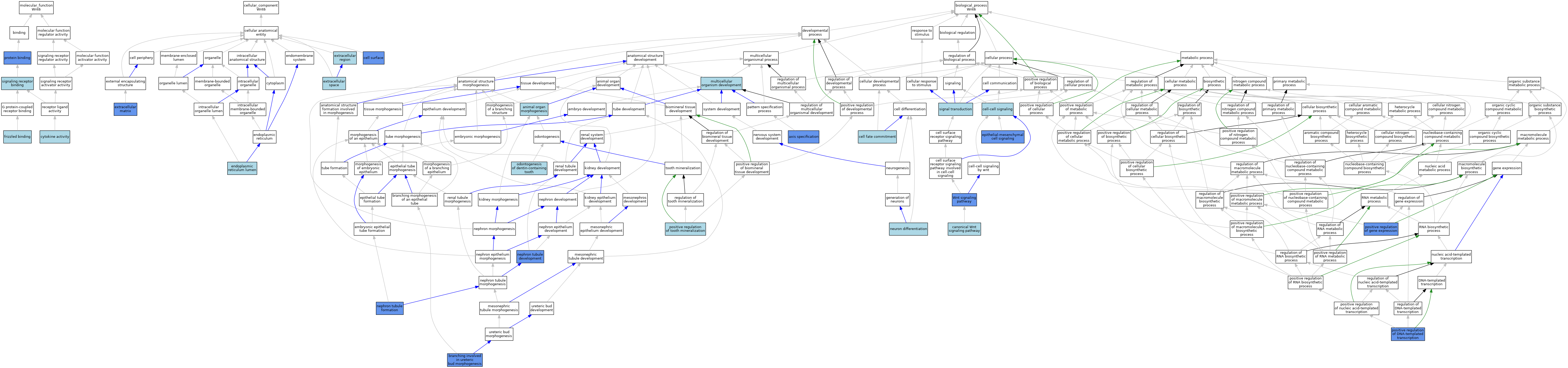1568x368 pixels.
Task: Click the 'cellular_component Wnt6' root node
Action: point(261,7)
